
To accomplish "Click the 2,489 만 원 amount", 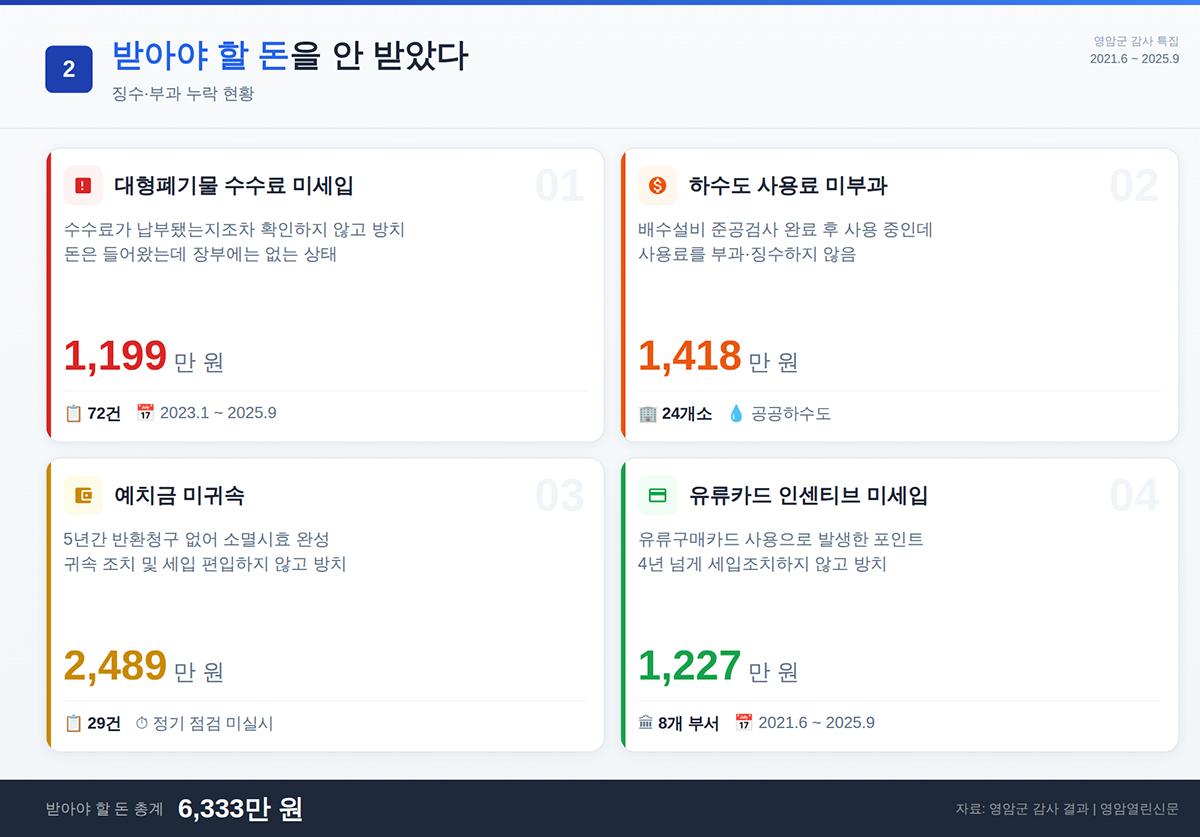I will (143, 667).
